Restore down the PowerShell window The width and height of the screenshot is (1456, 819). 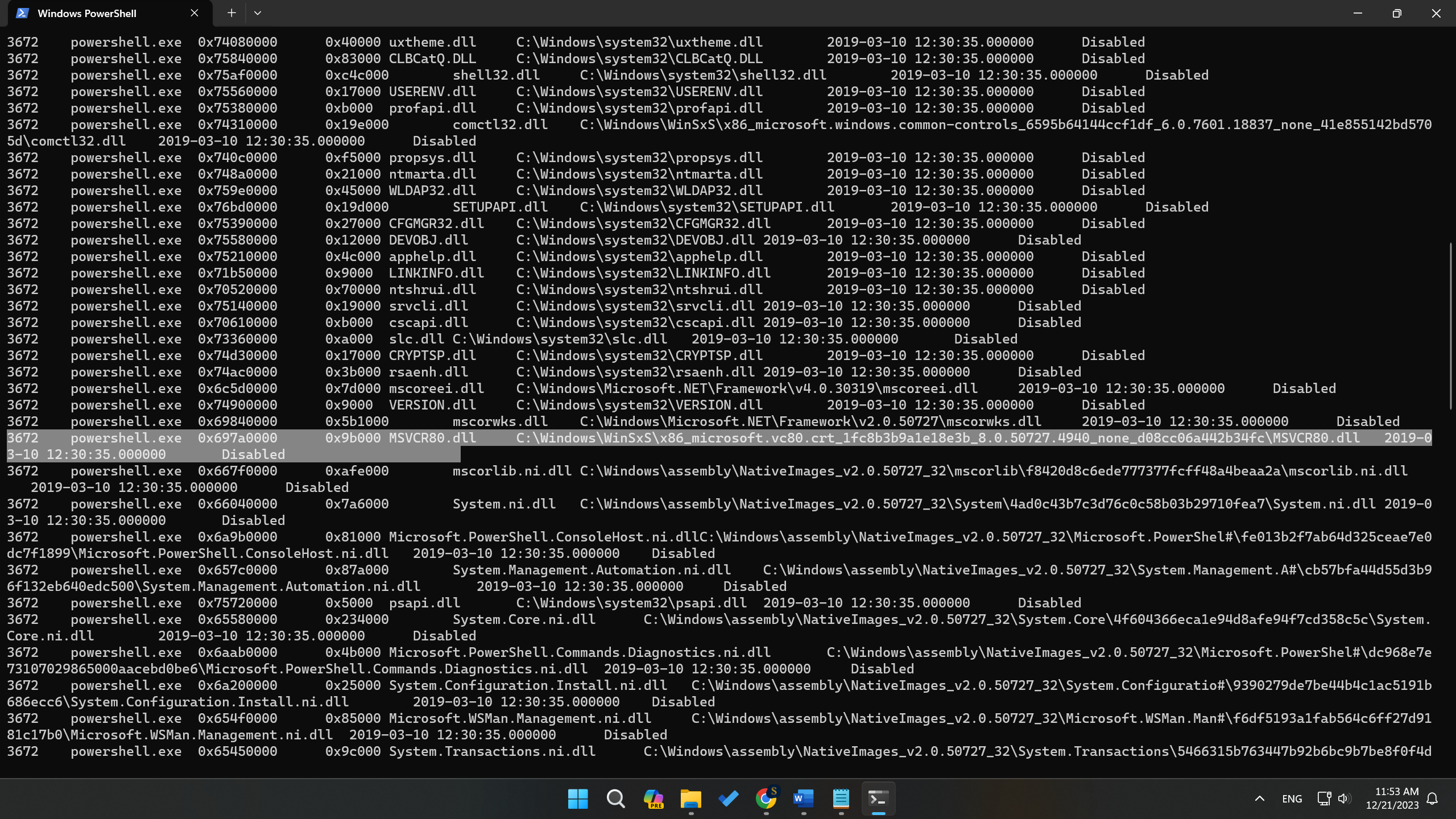(x=1397, y=13)
